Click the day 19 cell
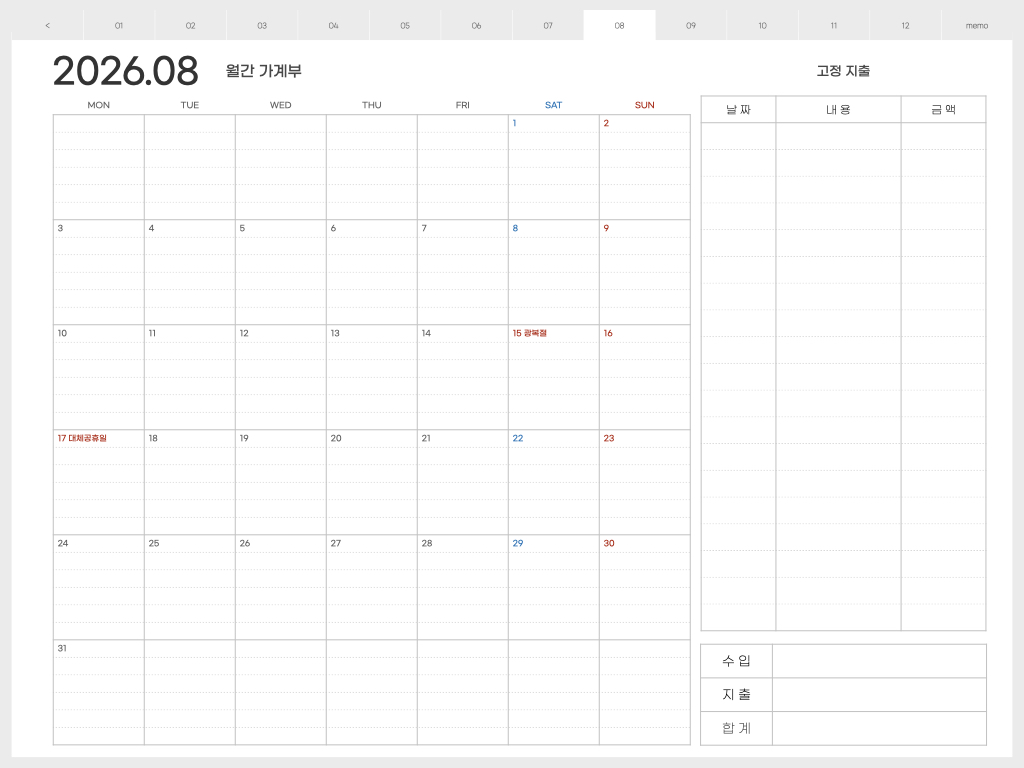 281,483
